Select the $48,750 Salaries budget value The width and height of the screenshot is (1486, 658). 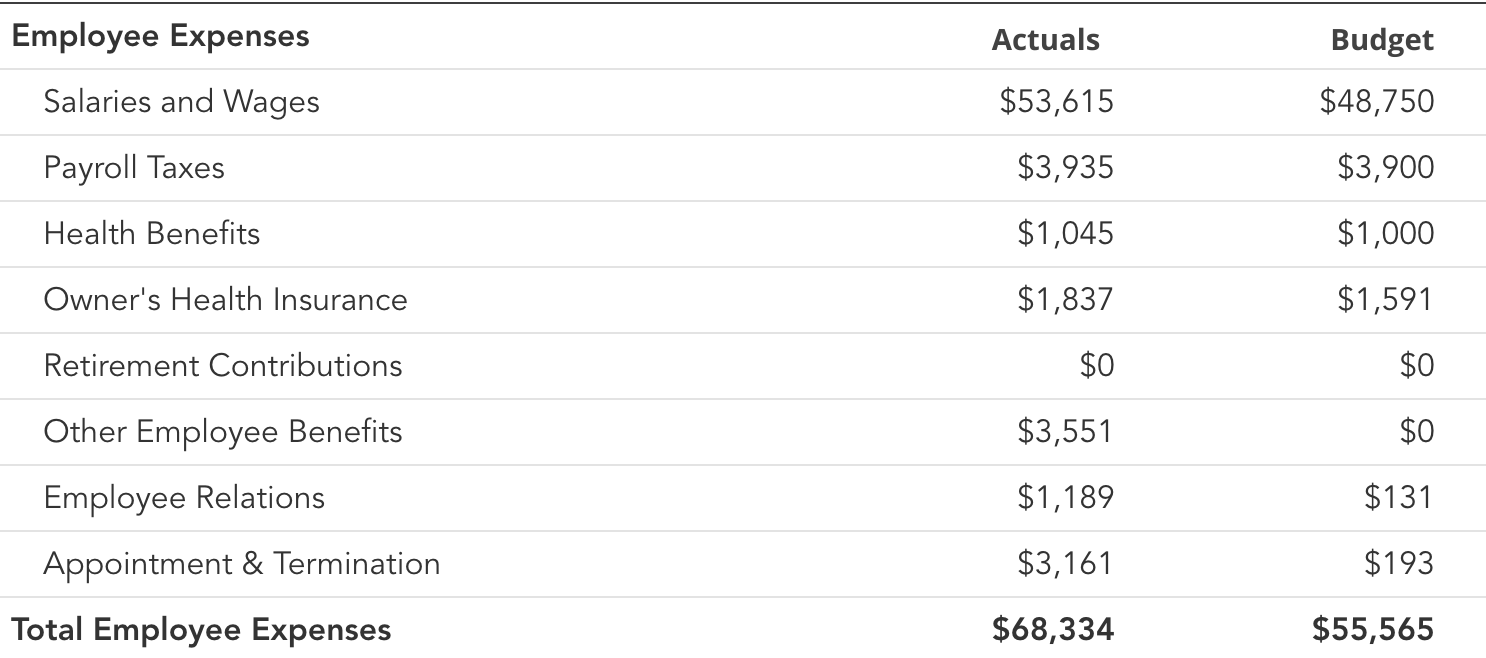coord(1376,102)
